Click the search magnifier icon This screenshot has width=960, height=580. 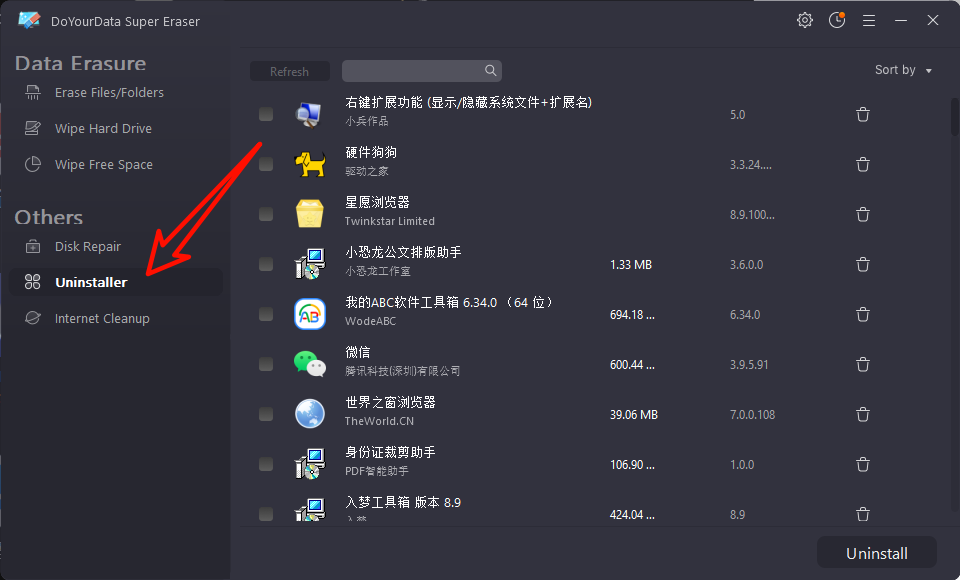point(490,70)
